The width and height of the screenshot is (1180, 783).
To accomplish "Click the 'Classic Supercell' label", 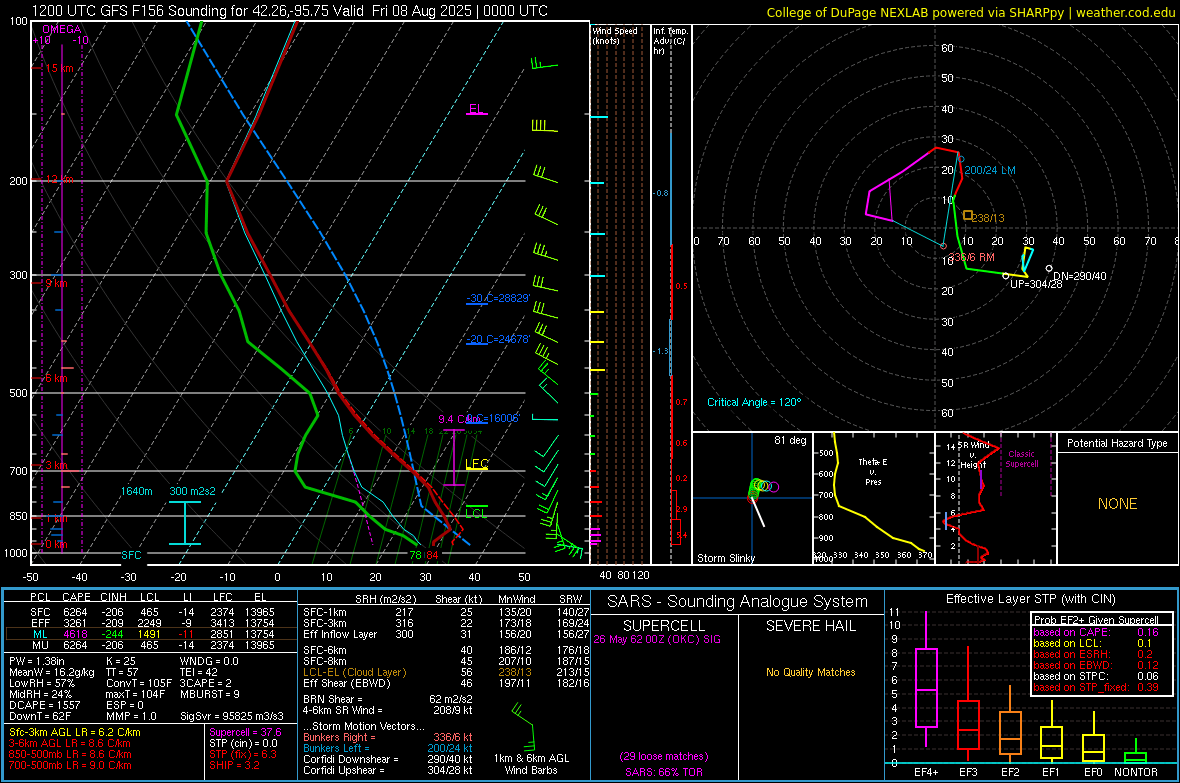I will pyautogui.click(x=1021, y=459).
